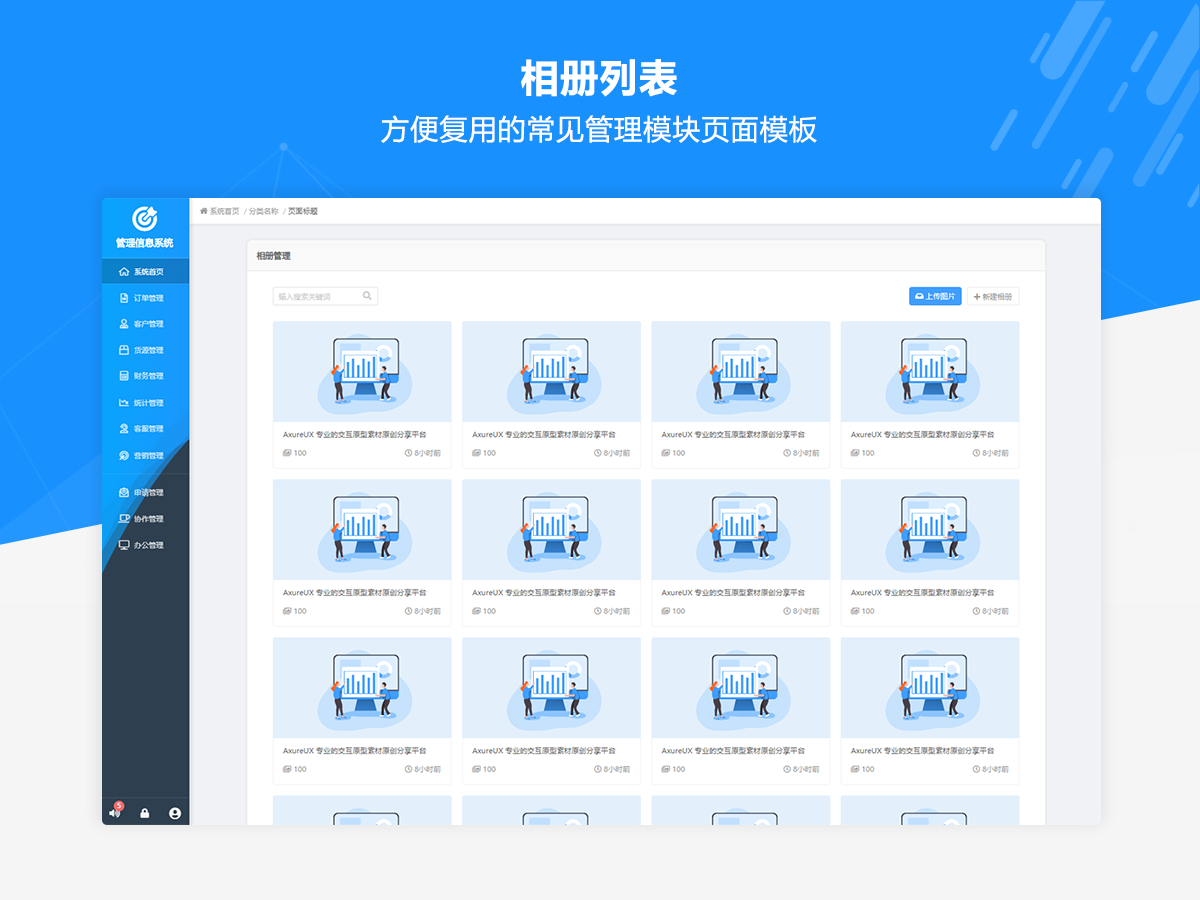Click the 分类名称 breadcrumb link

pos(263,211)
